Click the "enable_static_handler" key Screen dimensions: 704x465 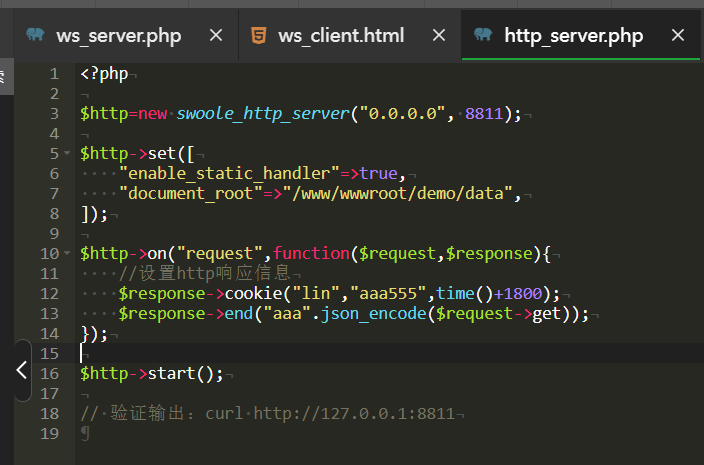point(229,173)
